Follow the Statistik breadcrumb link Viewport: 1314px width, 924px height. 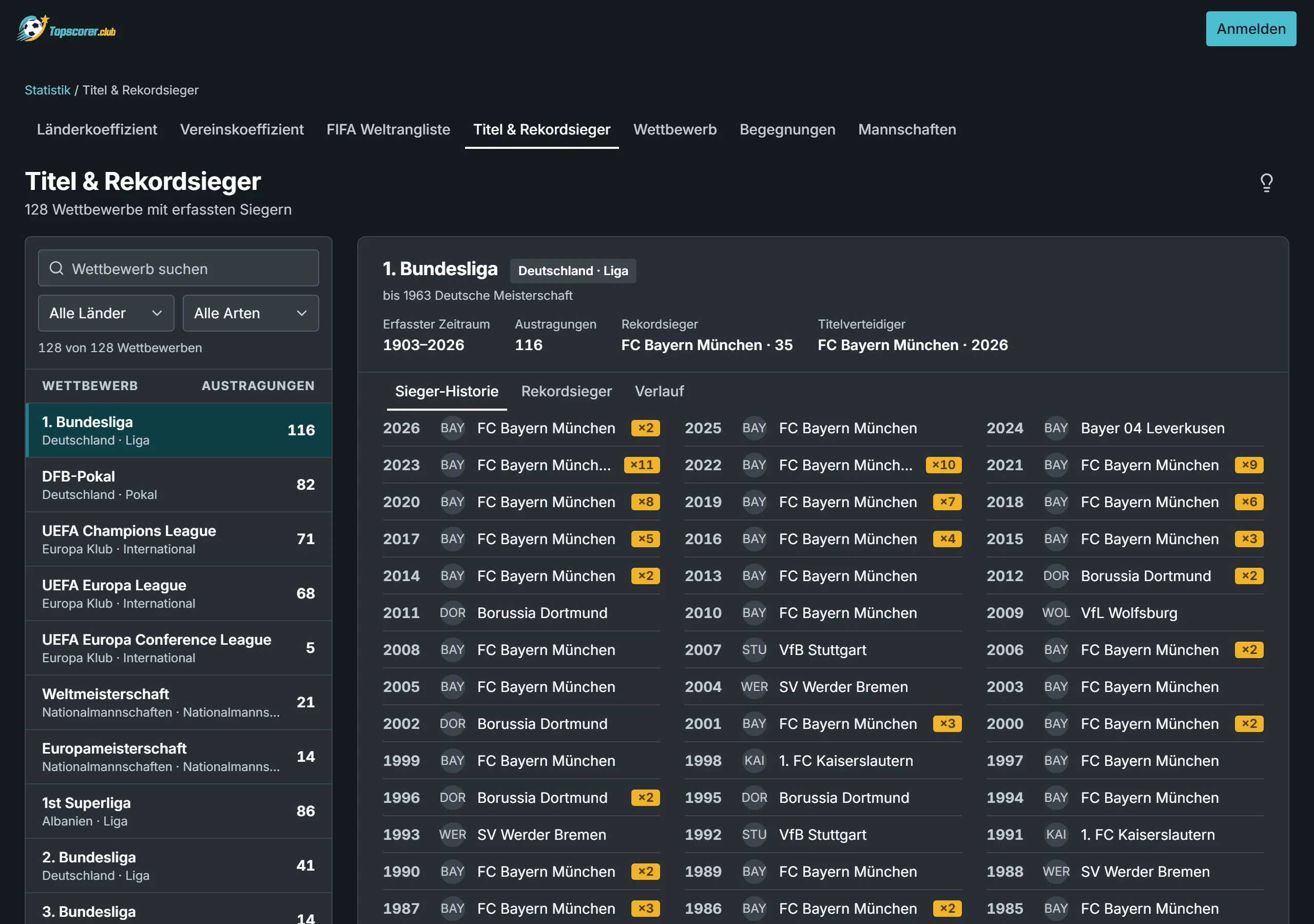click(48, 90)
